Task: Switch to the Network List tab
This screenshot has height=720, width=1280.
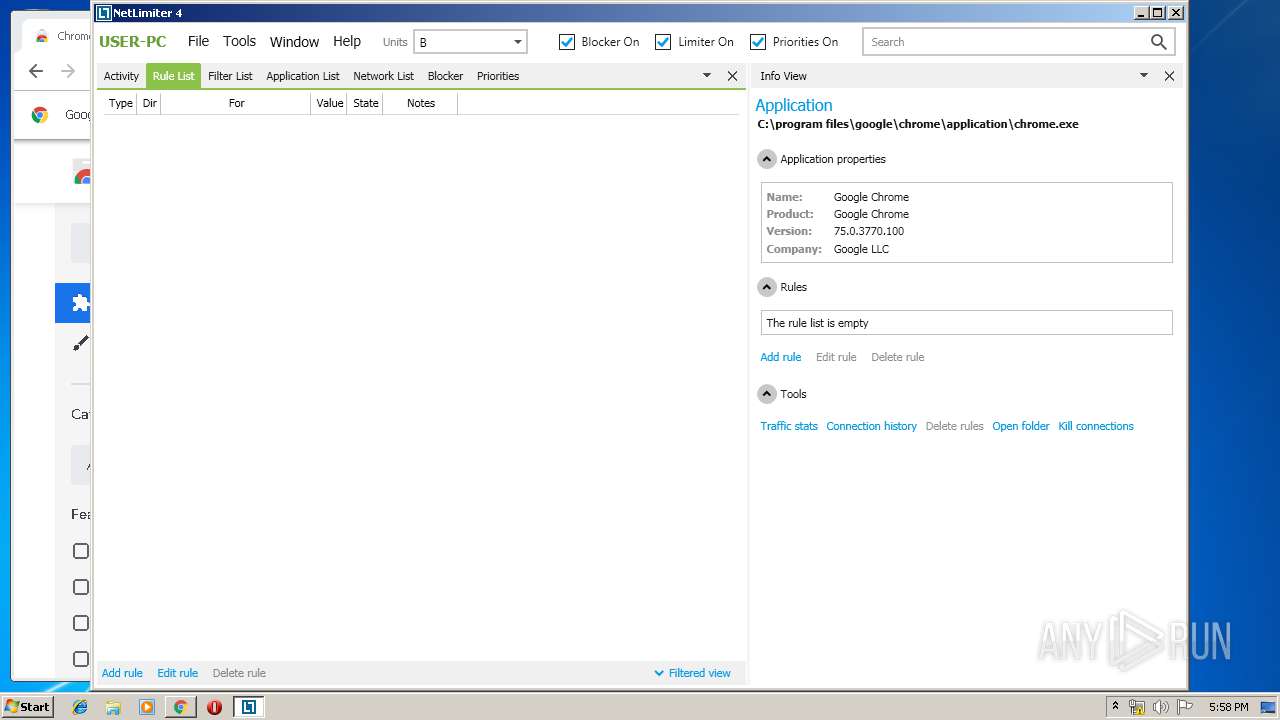Action: (383, 76)
